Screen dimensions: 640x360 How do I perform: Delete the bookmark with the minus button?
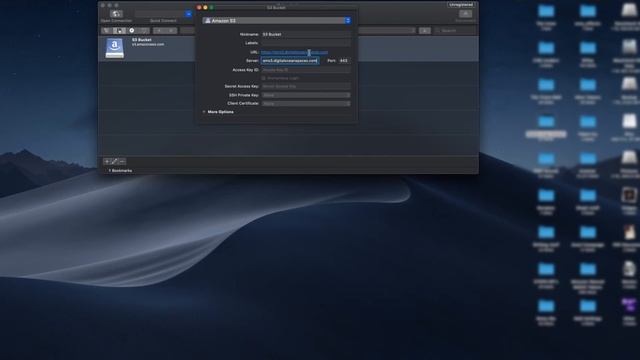pos(122,162)
